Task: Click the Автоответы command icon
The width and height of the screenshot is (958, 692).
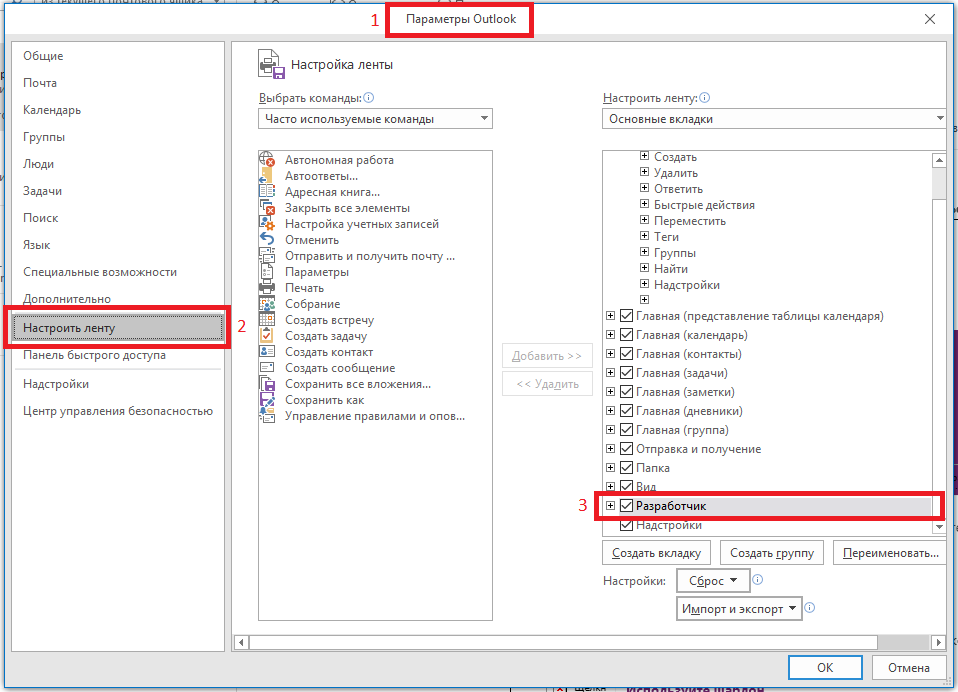Action: [267, 175]
